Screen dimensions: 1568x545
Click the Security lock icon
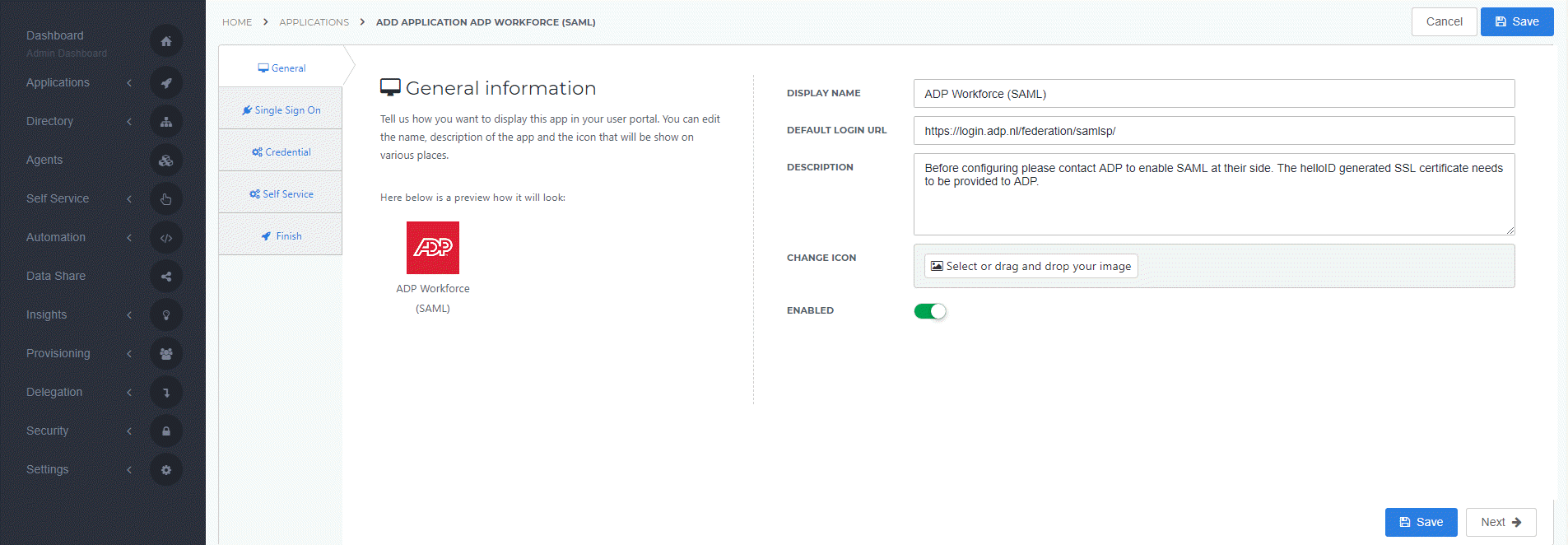tap(166, 431)
